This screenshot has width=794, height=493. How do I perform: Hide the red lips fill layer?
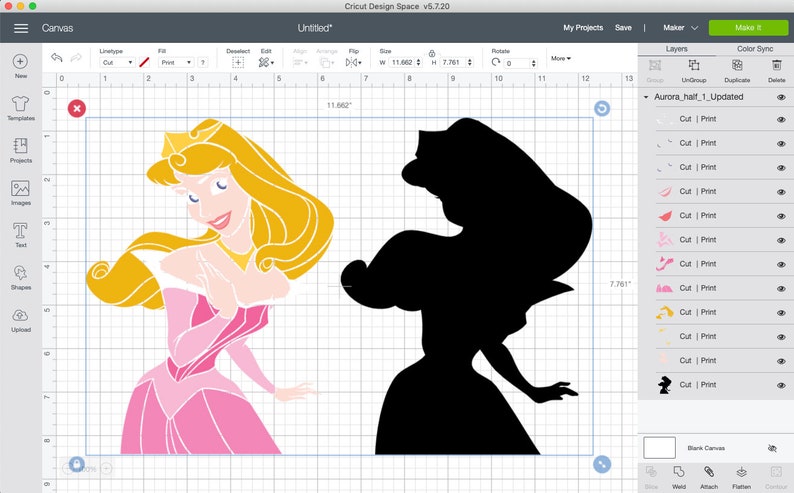[x=781, y=216]
